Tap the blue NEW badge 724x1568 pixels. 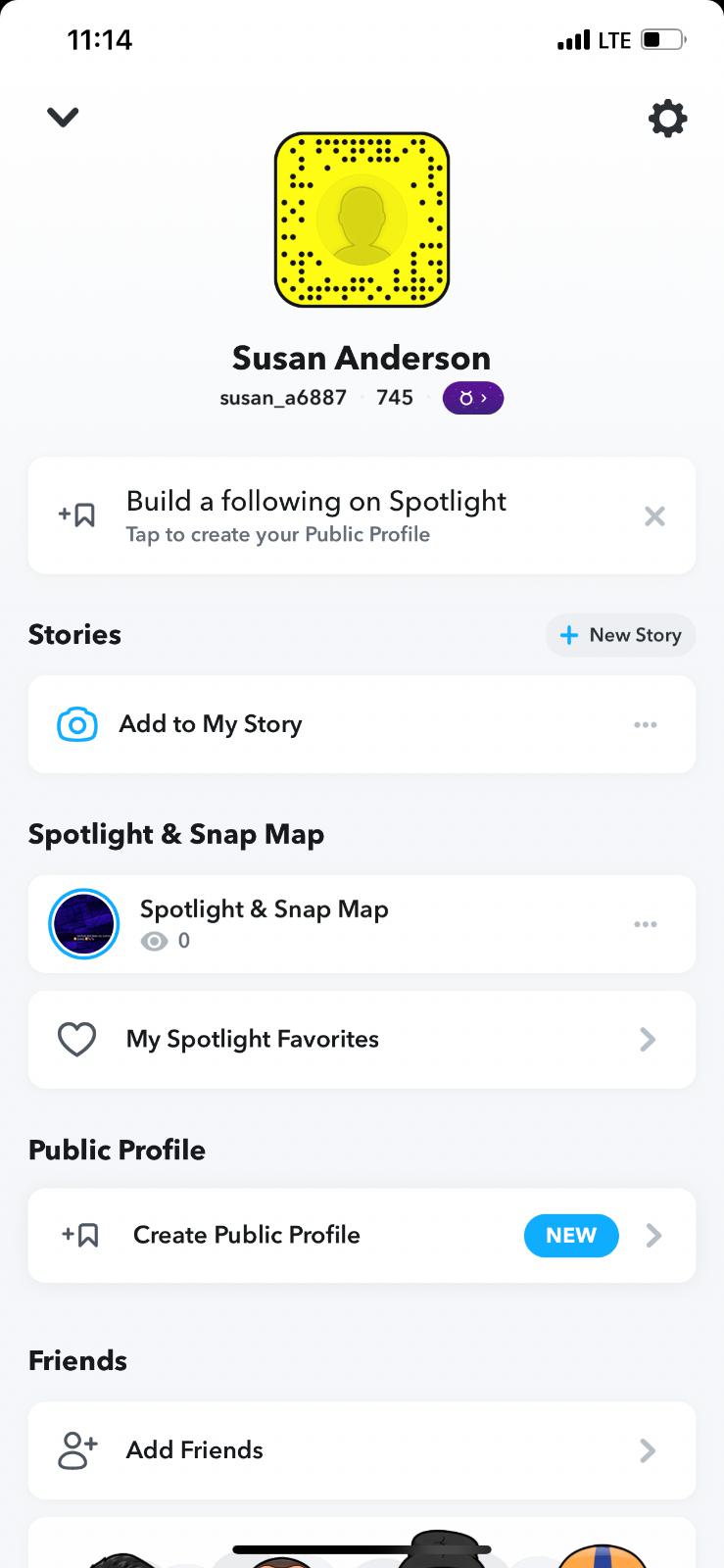coord(571,1235)
